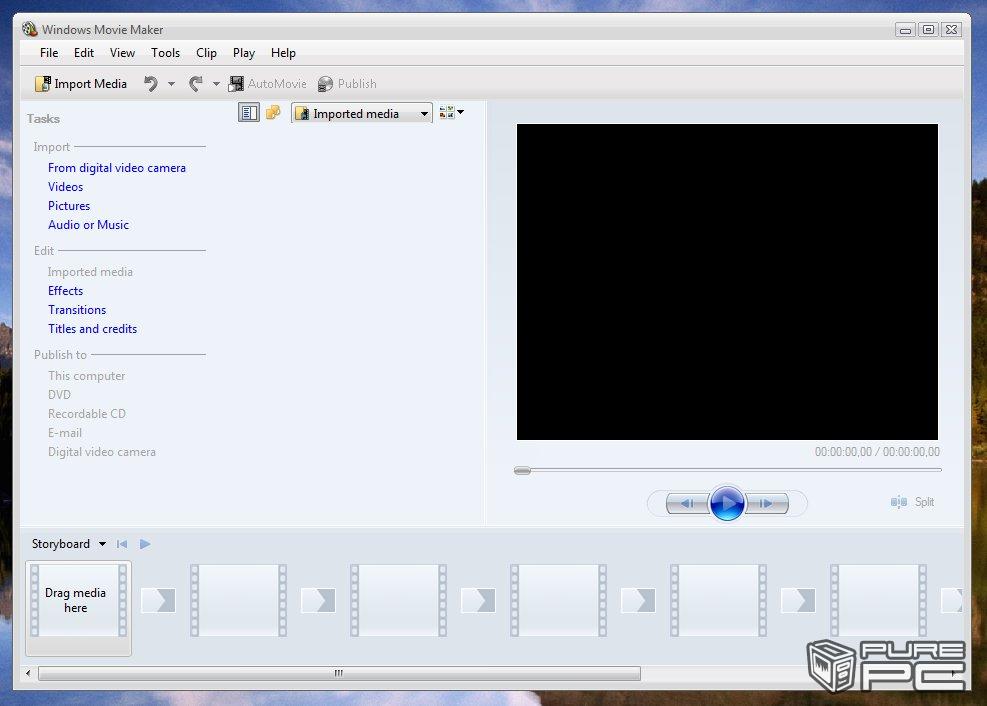Open the Help menu
Image resolution: width=987 pixels, height=706 pixels.
point(283,53)
